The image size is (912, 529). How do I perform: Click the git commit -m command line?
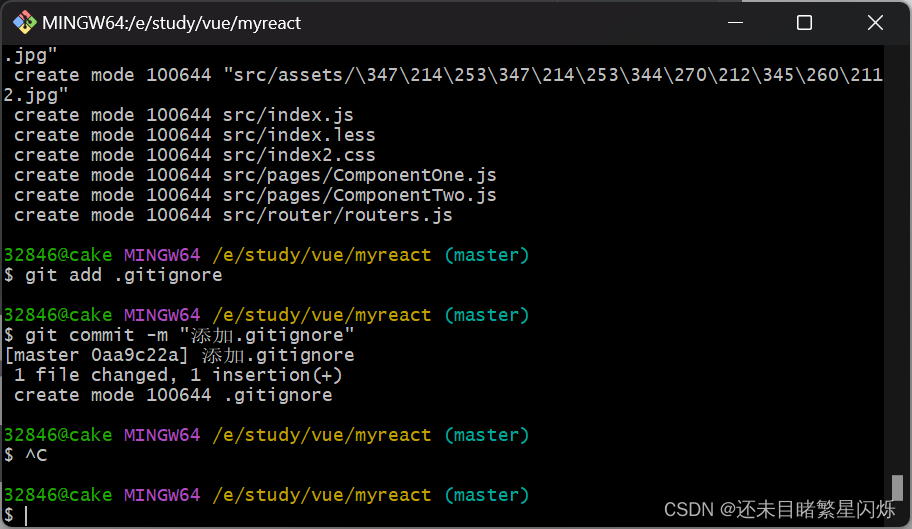[x=179, y=335]
